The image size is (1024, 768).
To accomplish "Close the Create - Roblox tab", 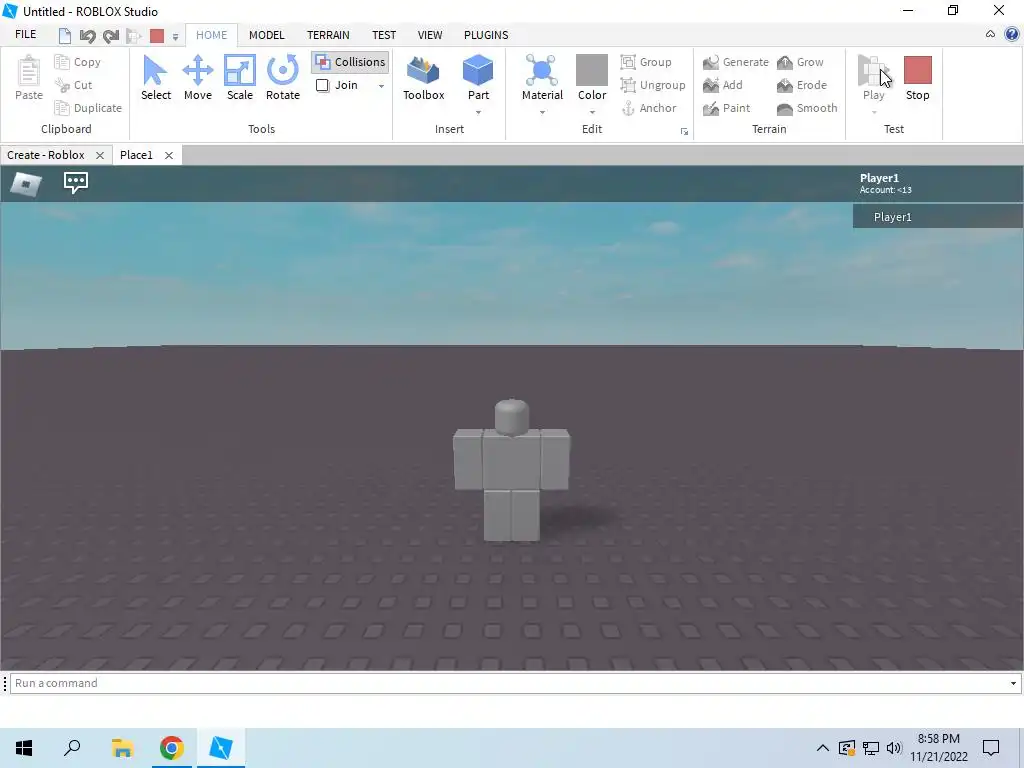I will coord(100,155).
